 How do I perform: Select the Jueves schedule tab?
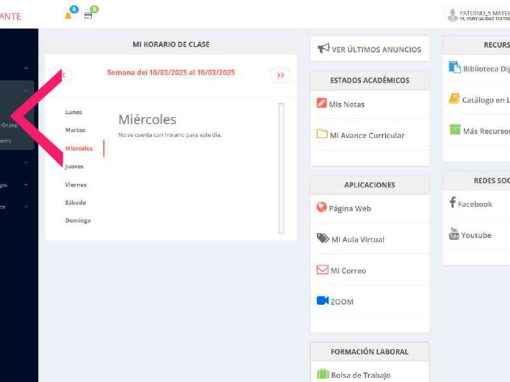[74, 166]
